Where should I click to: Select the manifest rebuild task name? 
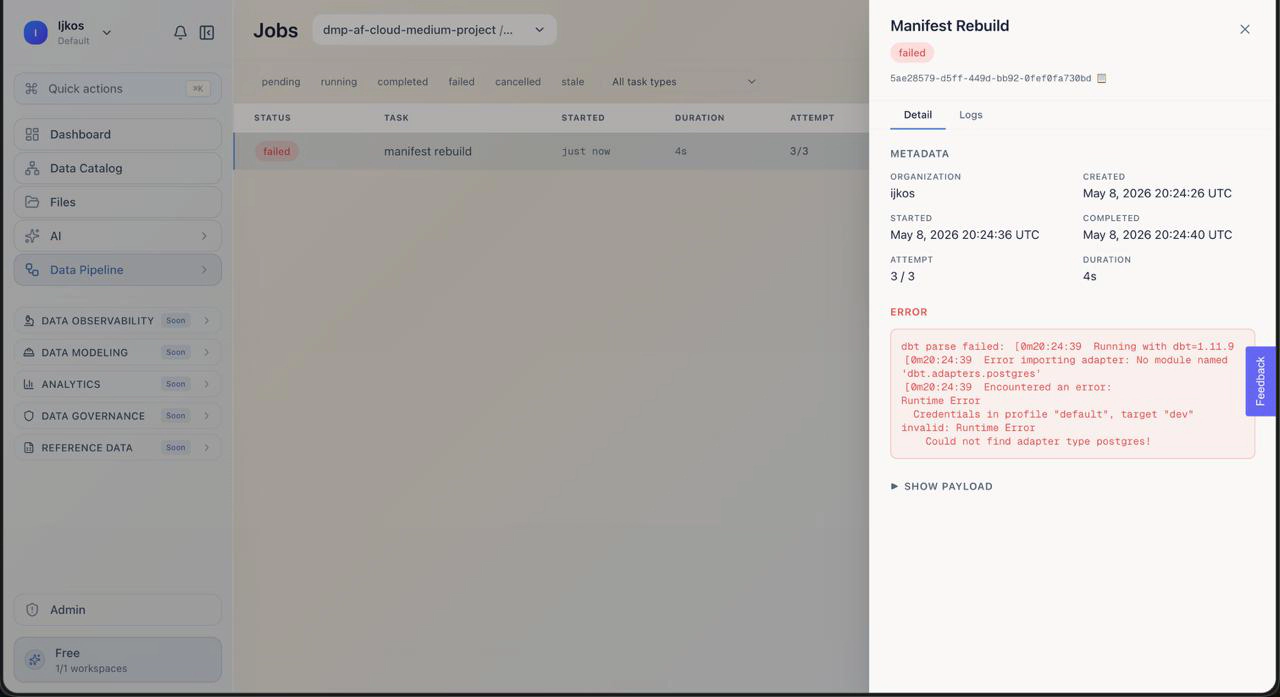428,152
